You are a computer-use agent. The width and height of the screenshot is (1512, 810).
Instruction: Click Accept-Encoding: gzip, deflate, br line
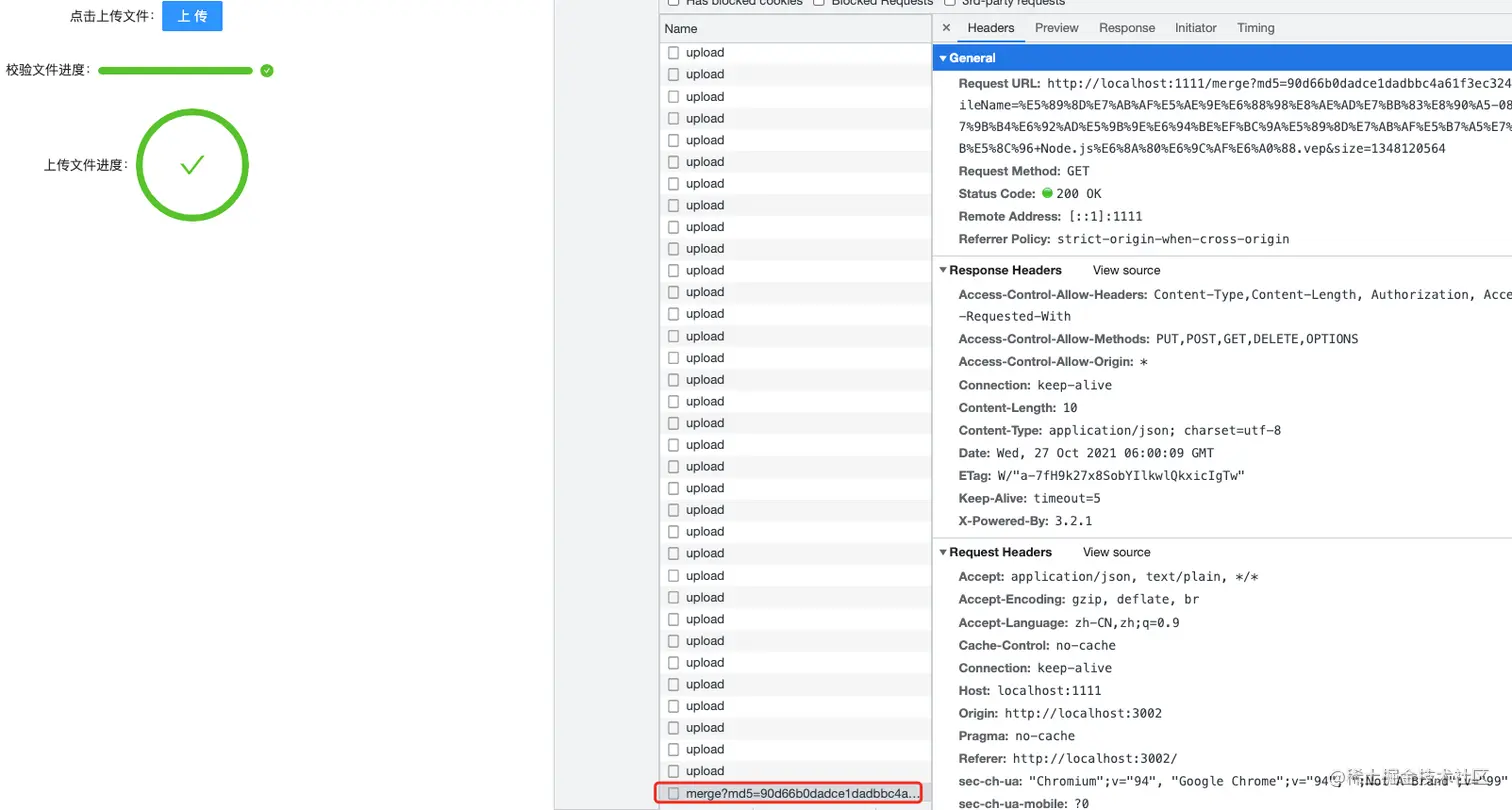point(1078,600)
